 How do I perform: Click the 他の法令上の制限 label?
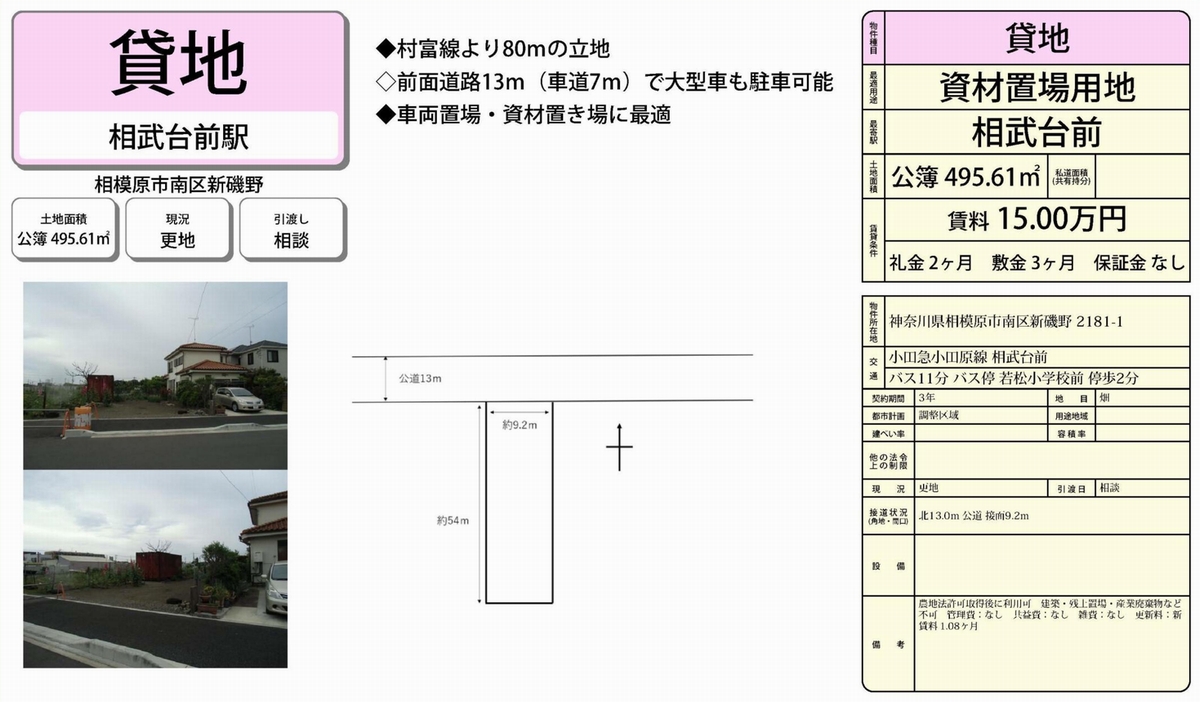pyautogui.click(x=887, y=460)
